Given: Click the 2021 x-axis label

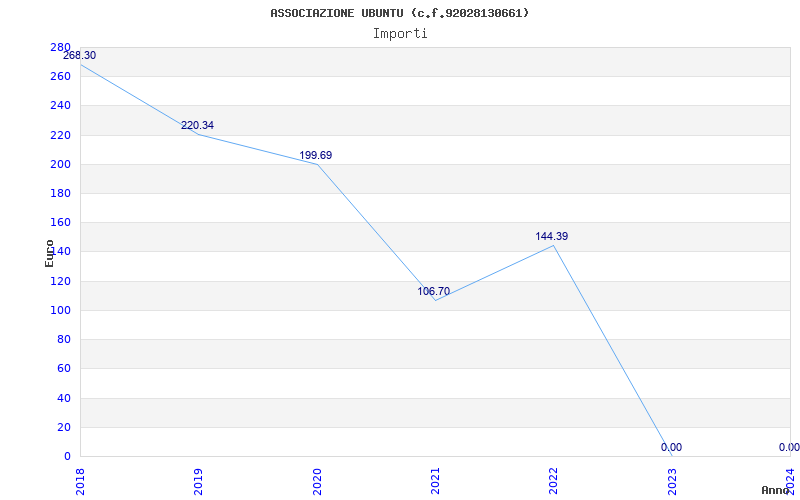Looking at the screenshot, I should pyautogui.click(x=435, y=482).
